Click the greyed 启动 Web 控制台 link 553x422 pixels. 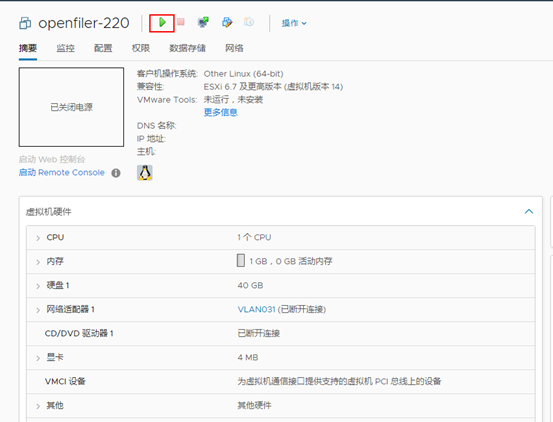(52, 159)
